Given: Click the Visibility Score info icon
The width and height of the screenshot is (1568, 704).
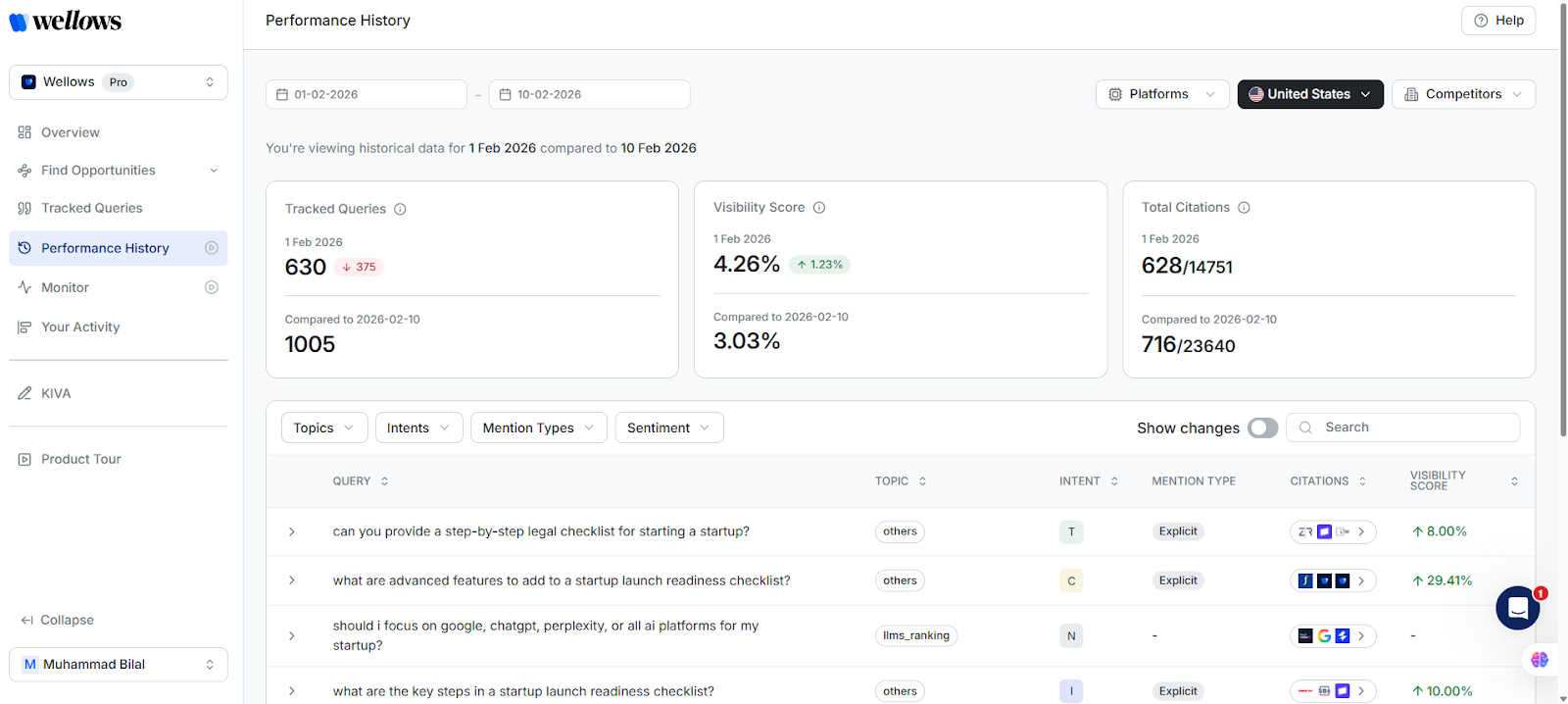Looking at the screenshot, I should [819, 208].
